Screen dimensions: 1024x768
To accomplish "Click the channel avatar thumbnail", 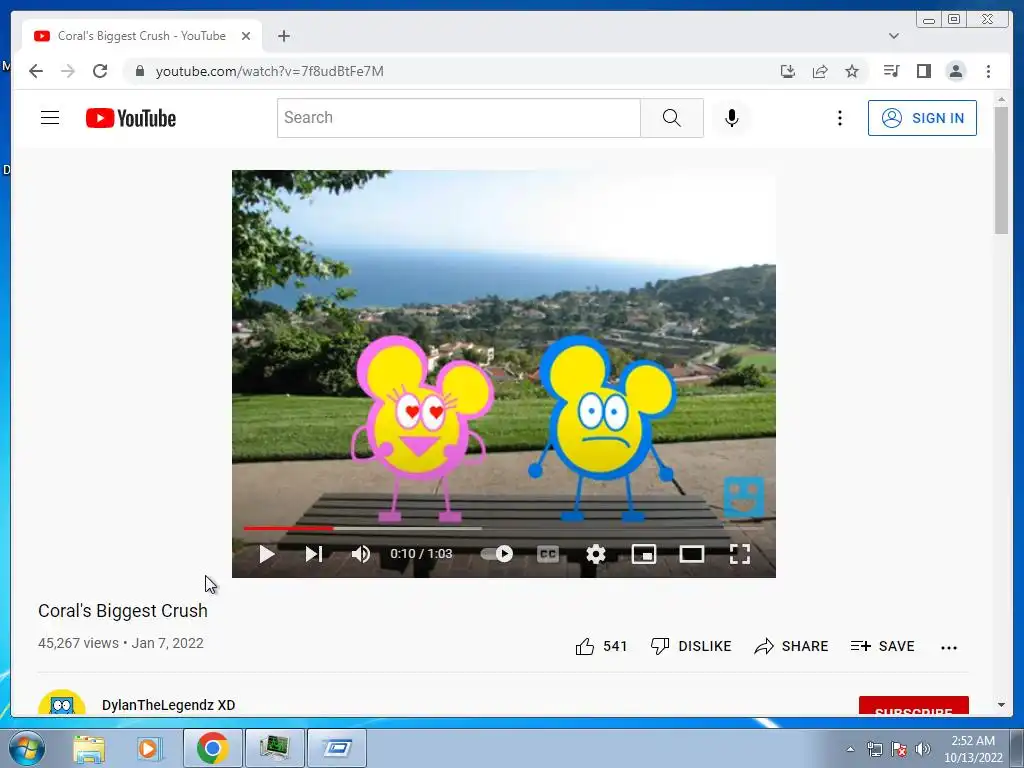I will (x=61, y=703).
